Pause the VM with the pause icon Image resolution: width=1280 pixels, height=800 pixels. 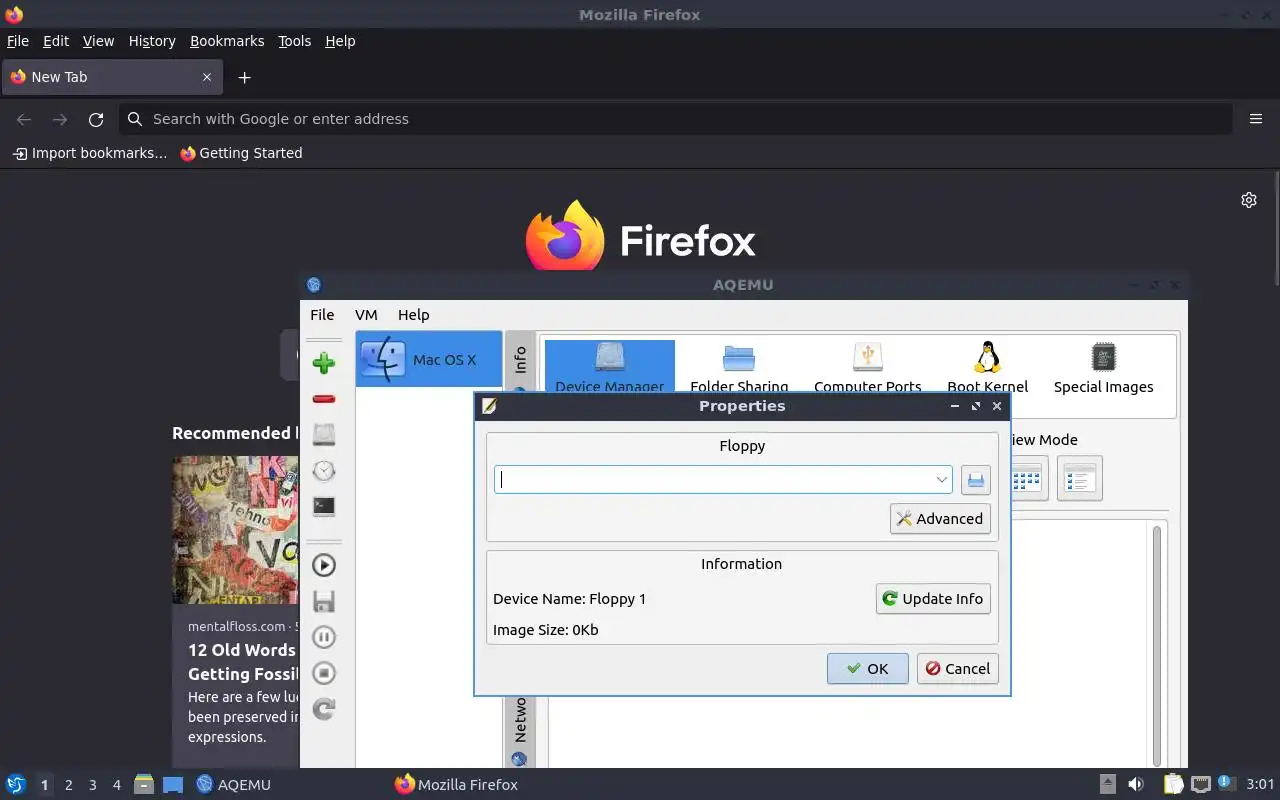323,637
